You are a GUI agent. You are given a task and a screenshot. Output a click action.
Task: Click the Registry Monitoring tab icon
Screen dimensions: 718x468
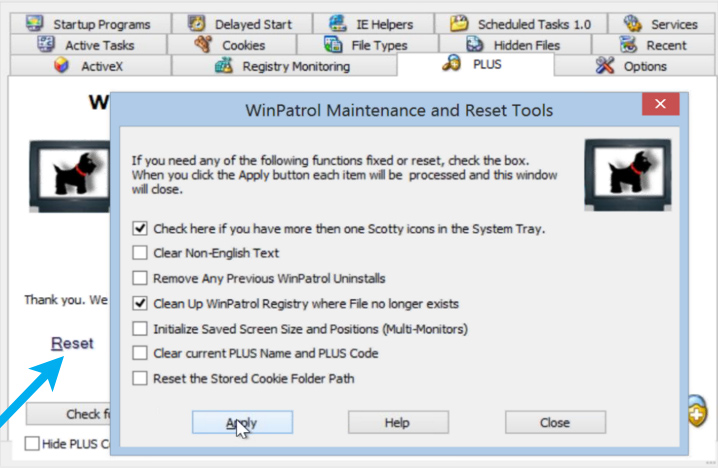pos(223,65)
